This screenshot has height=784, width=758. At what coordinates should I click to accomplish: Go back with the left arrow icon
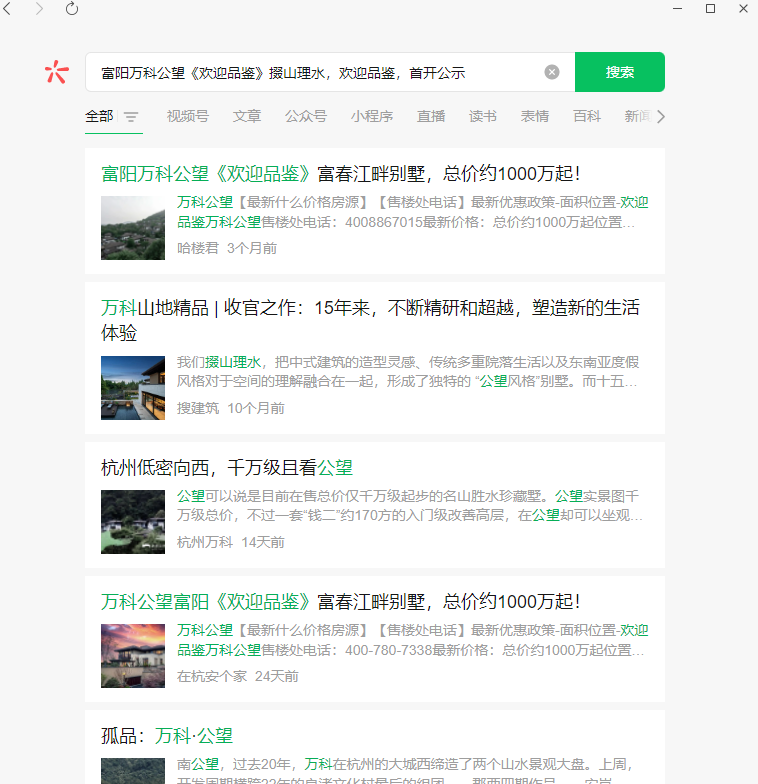(7, 8)
